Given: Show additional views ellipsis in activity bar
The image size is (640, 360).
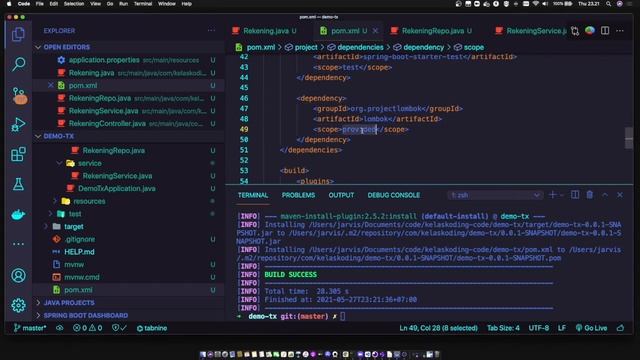Looking at the screenshot, I should click(x=18, y=244).
